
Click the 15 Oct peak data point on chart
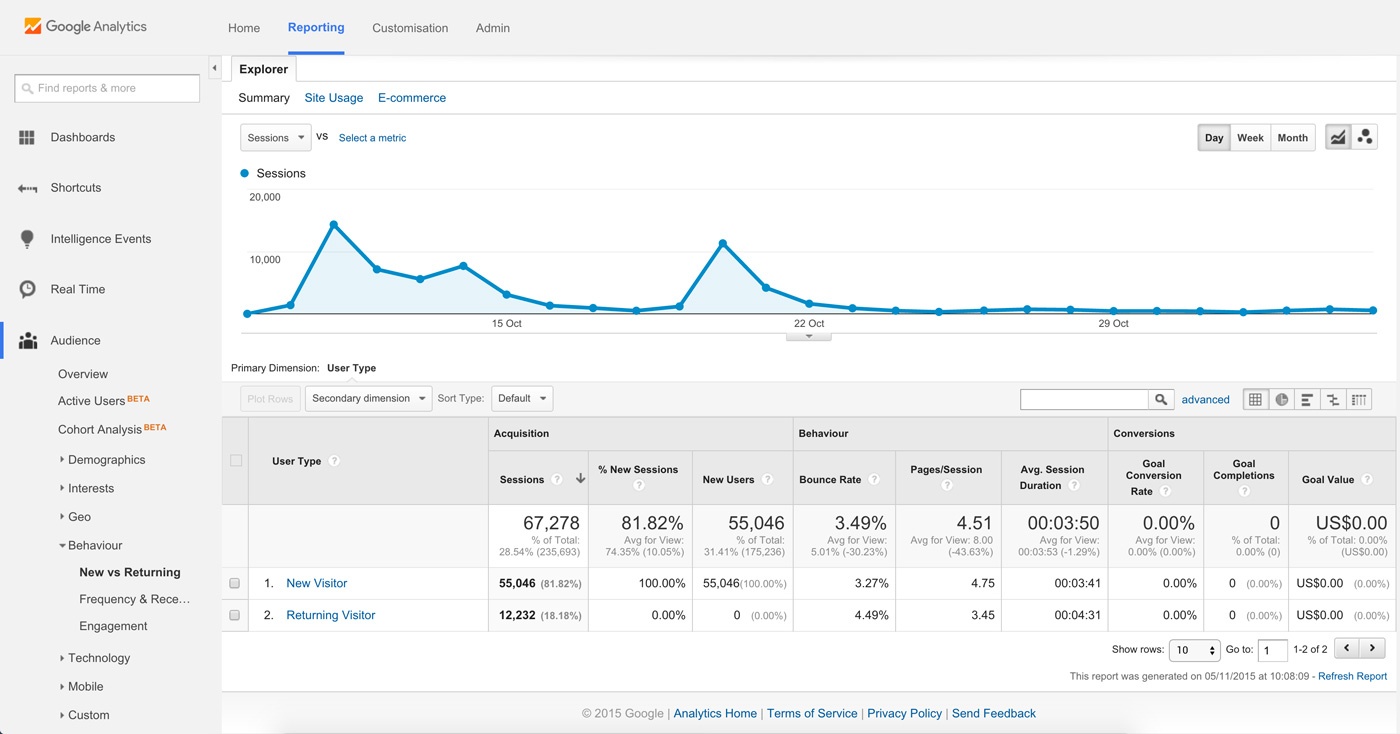[x=333, y=225]
